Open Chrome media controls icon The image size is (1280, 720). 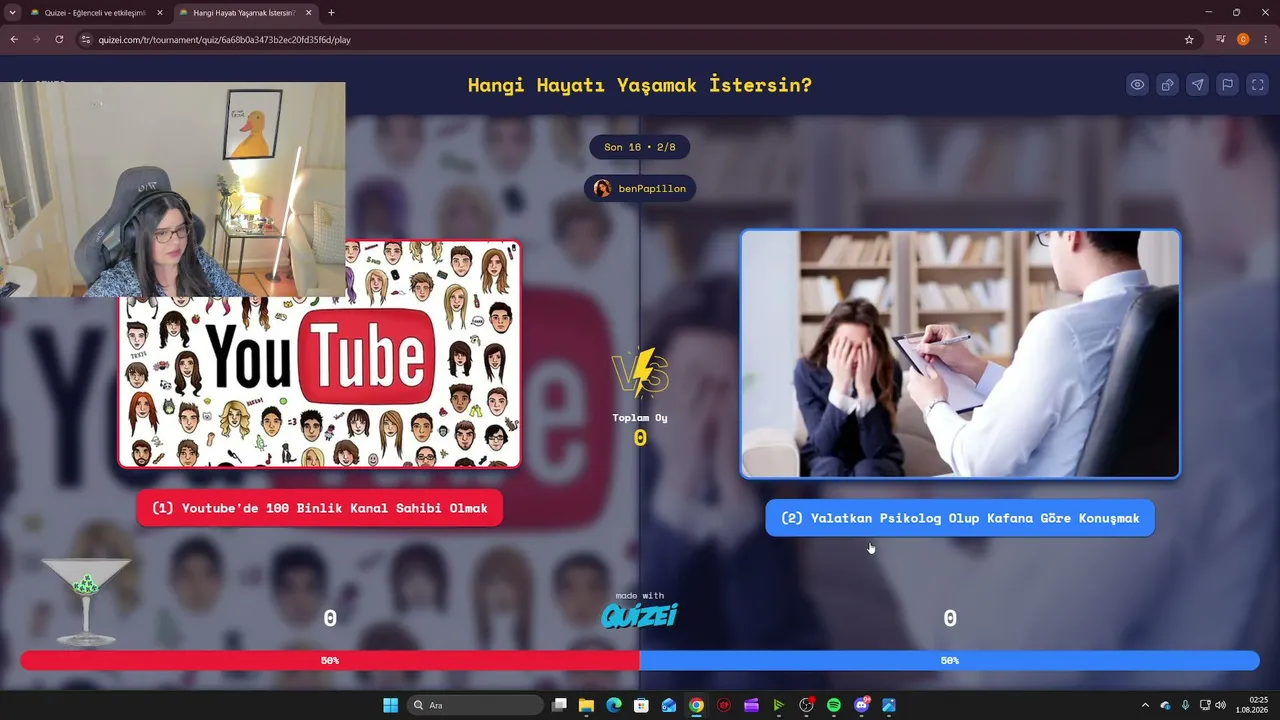[x=1221, y=40]
